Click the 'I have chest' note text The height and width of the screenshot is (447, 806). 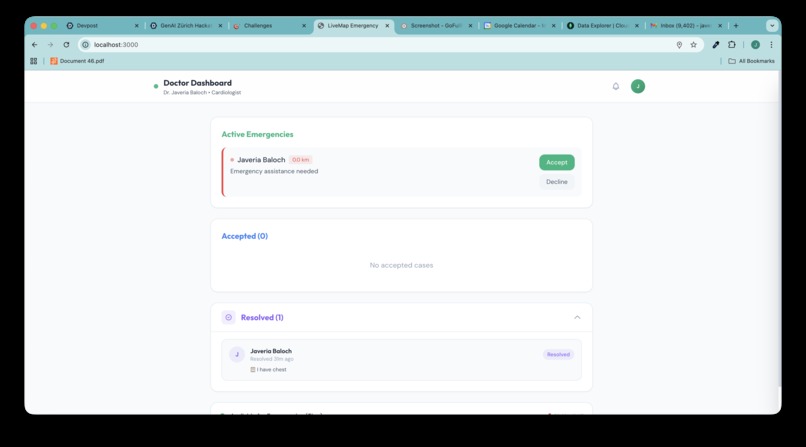point(271,369)
